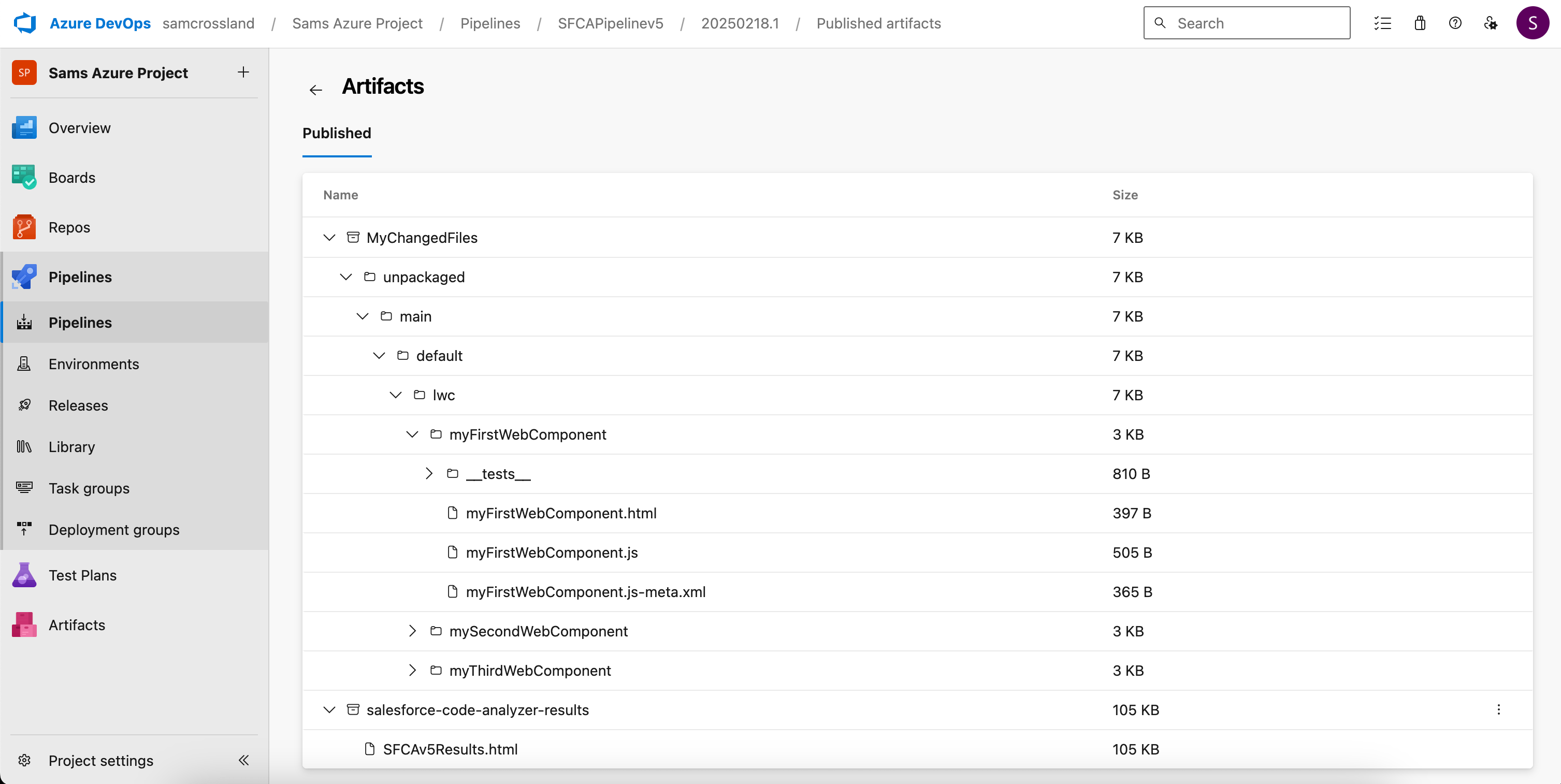Open the user settings icon
Viewport: 1561px width, 784px height.
[x=1491, y=23]
